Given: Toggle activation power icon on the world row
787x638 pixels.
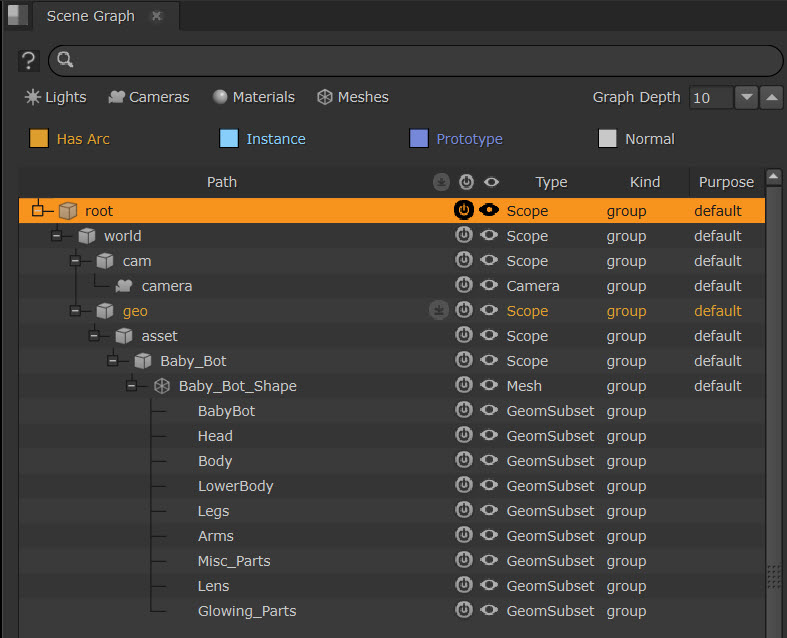Looking at the screenshot, I should point(464,236).
